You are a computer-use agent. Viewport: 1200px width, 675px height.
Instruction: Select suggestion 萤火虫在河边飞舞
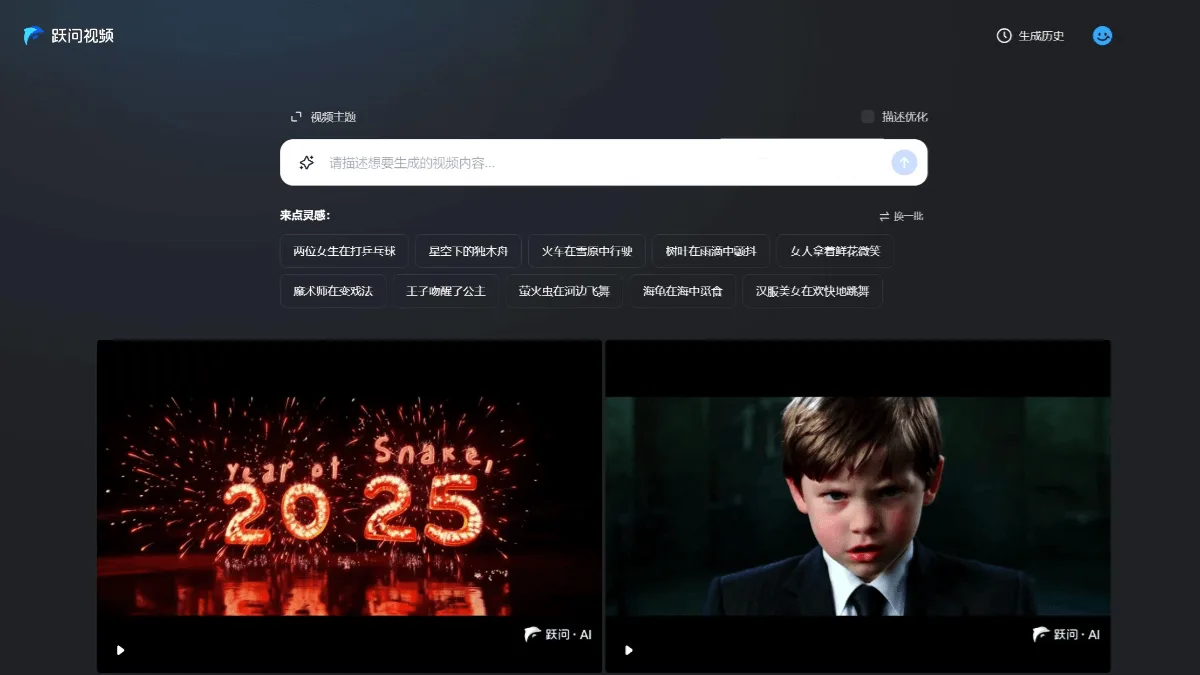pos(564,291)
